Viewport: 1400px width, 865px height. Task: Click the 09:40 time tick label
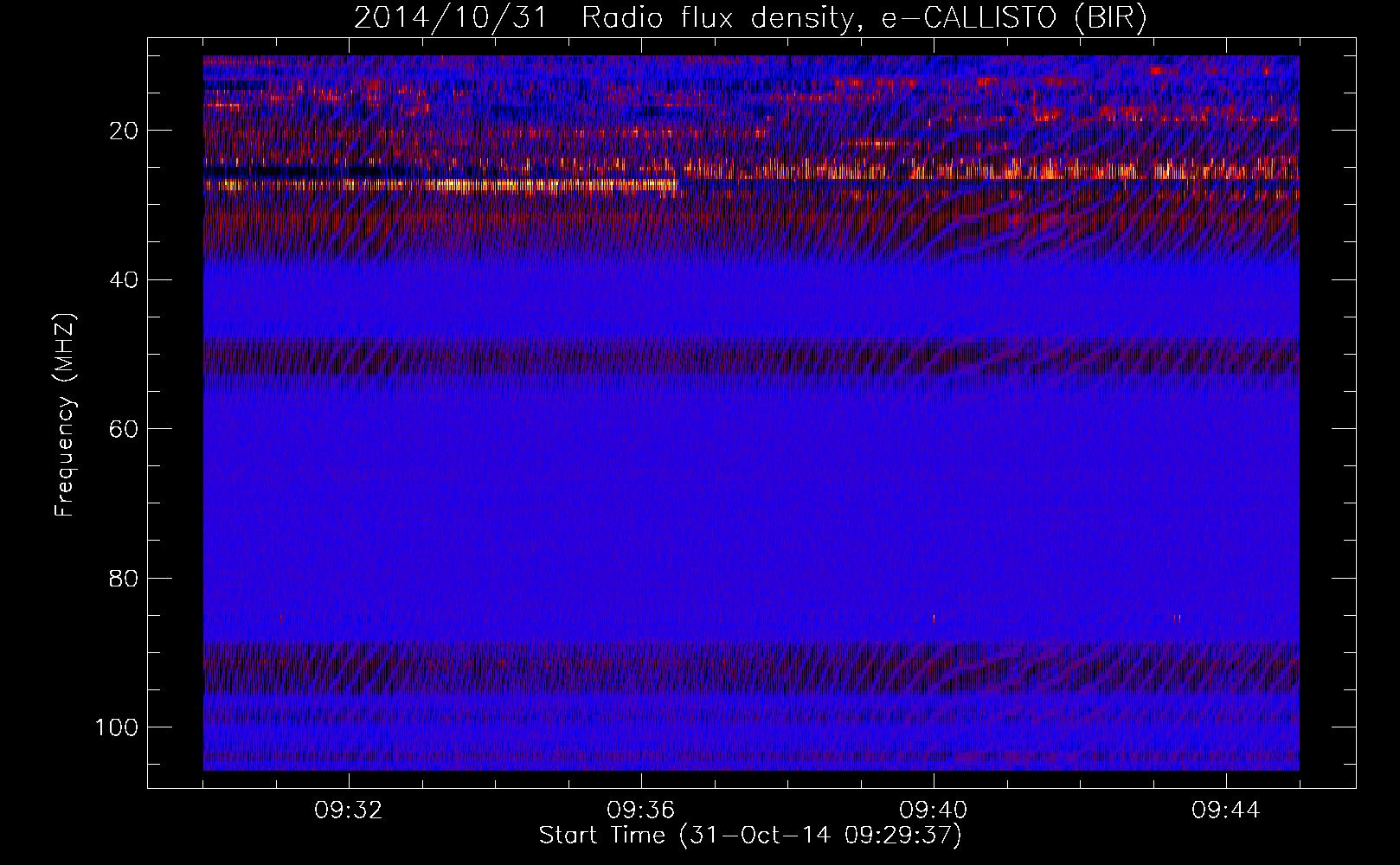click(x=934, y=811)
